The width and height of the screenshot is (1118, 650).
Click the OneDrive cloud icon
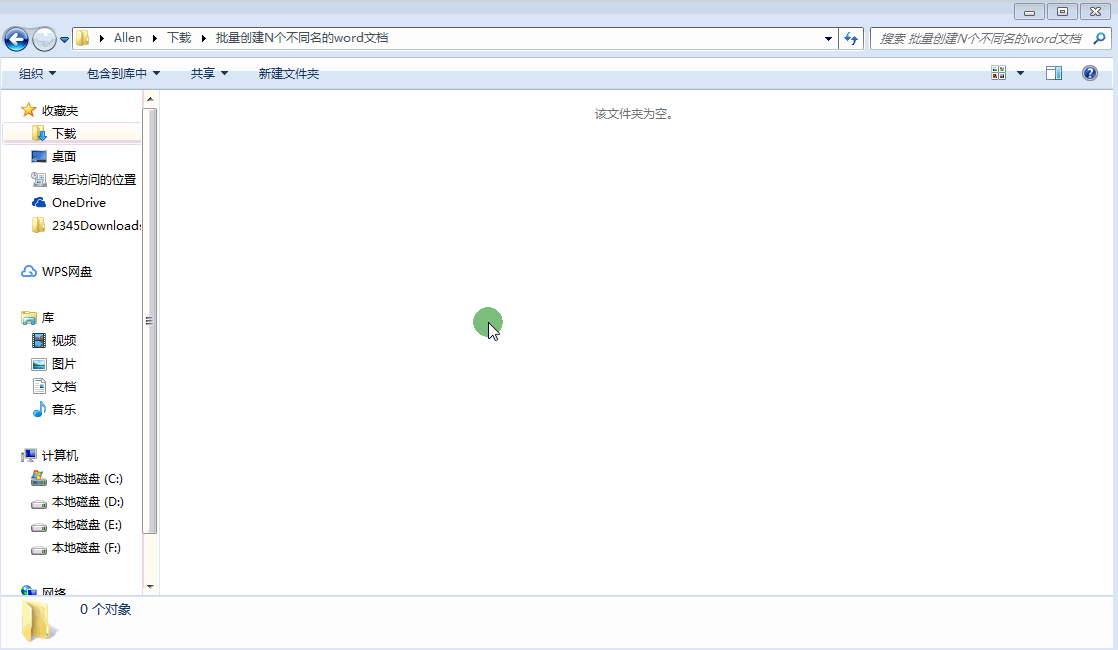(39, 202)
